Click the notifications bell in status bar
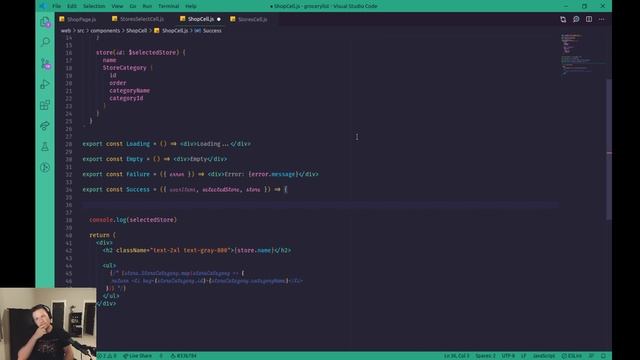640x360 pixels. click(x=603, y=356)
